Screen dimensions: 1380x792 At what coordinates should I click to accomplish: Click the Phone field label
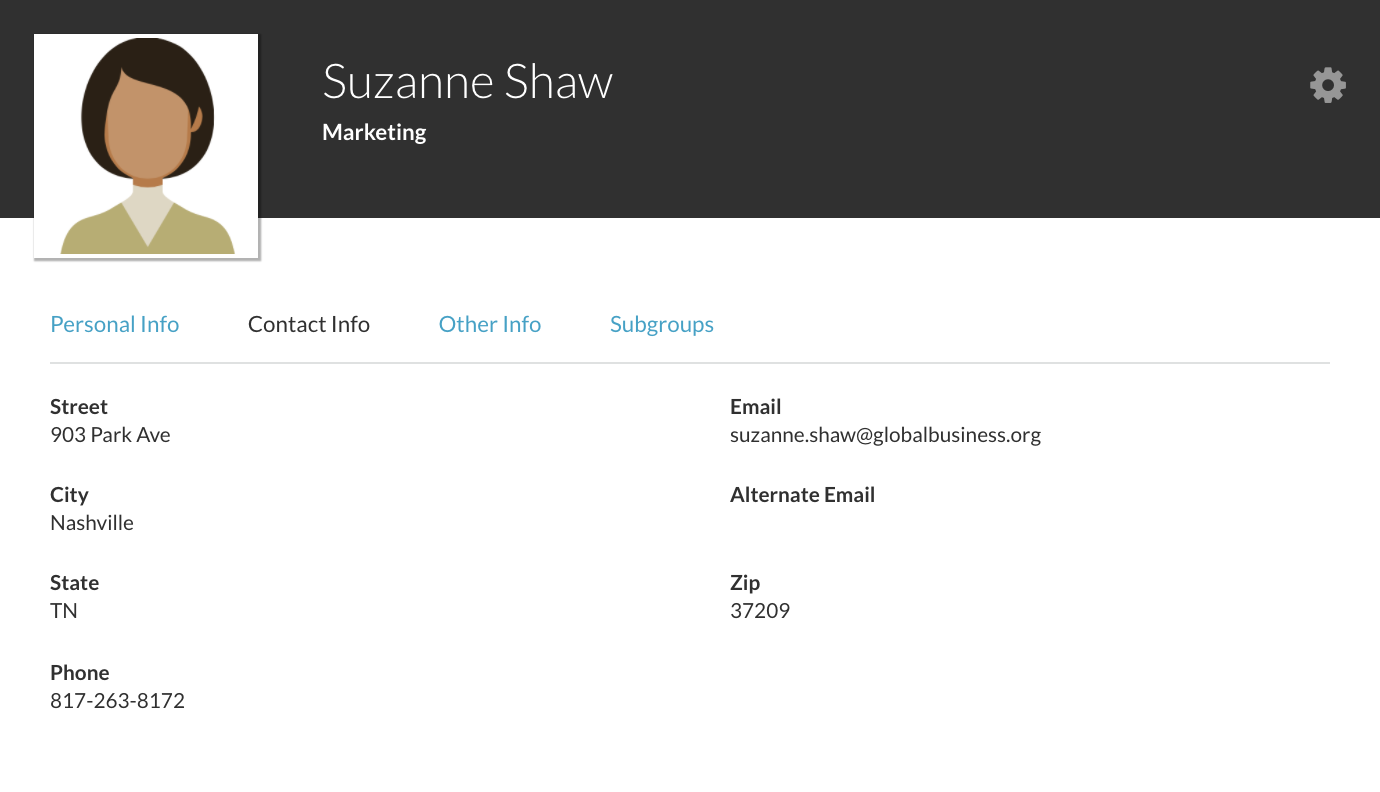tap(80, 673)
